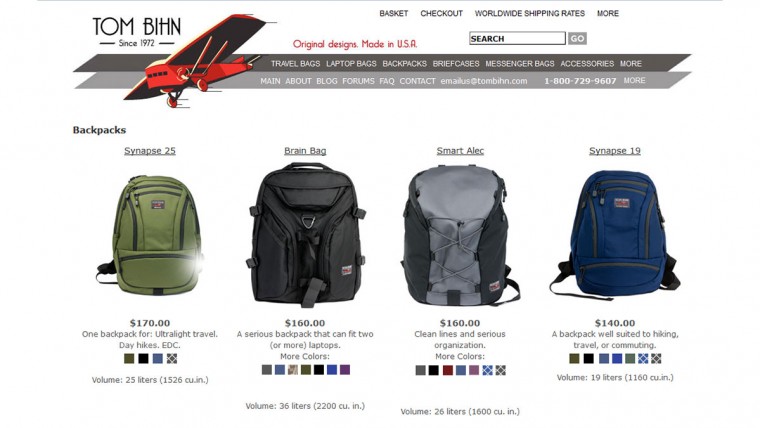
Task: Click the Brain Bag backpack image
Action: 305,235
